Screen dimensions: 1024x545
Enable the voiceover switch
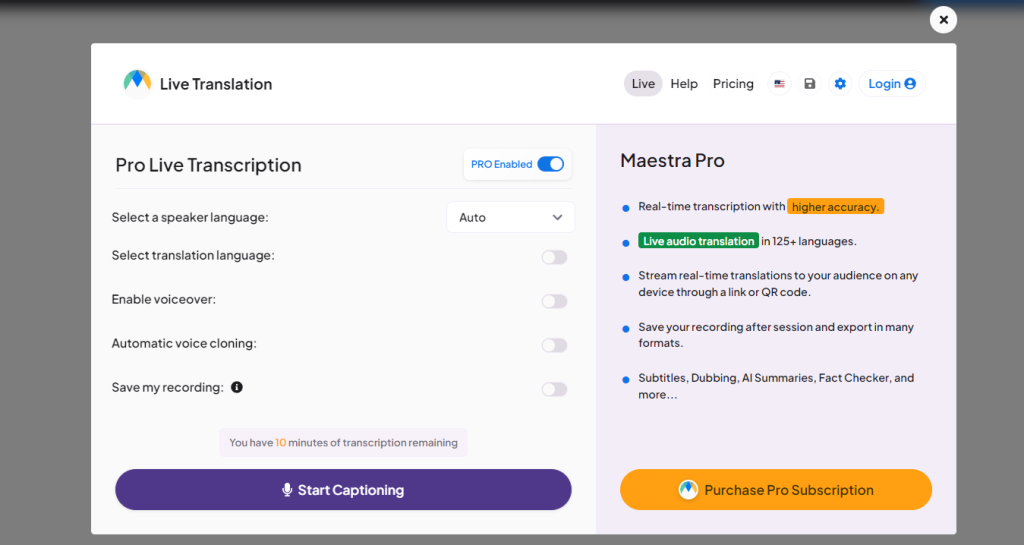554,301
